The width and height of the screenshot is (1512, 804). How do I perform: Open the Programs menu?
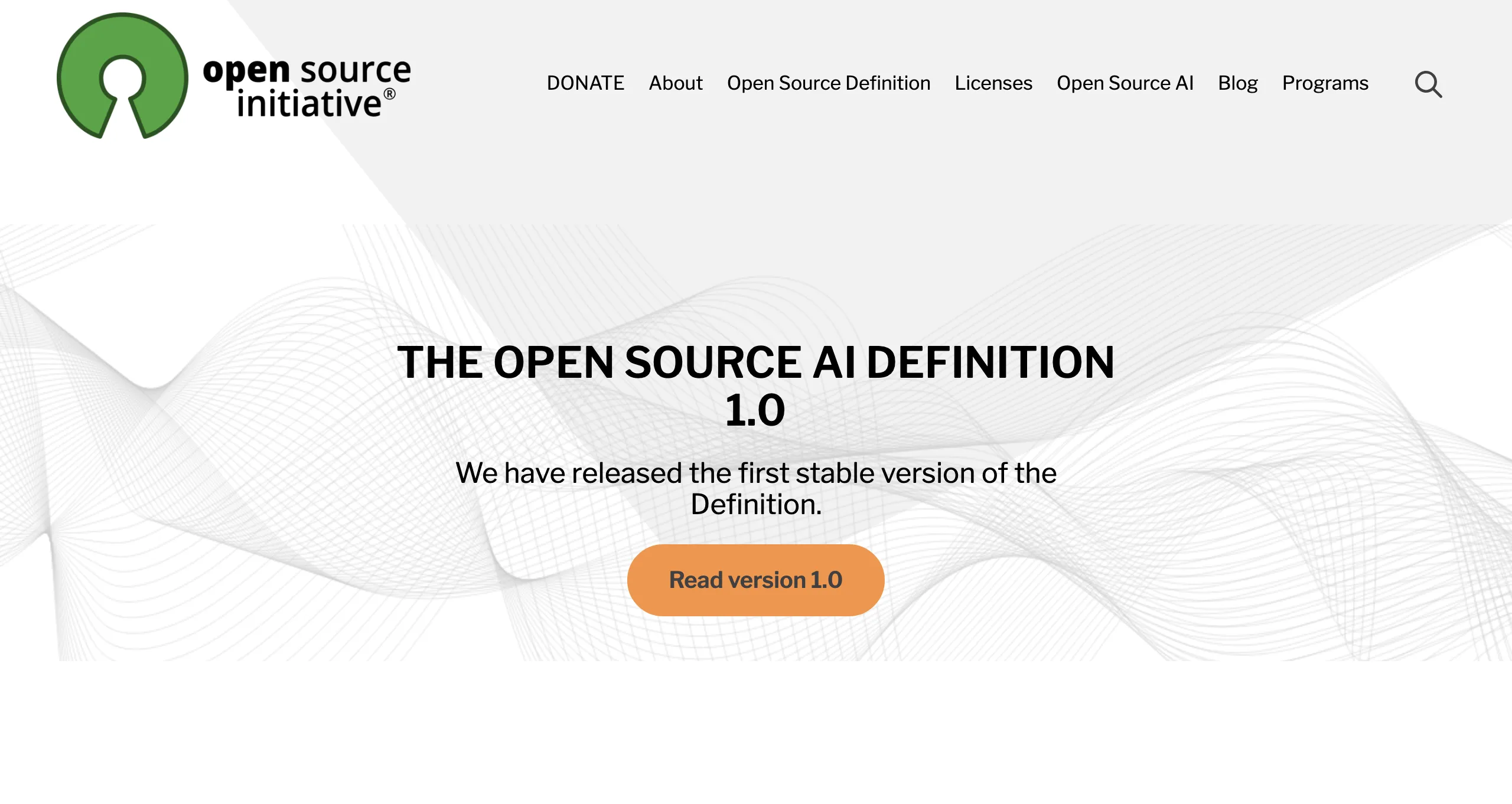(x=1325, y=83)
